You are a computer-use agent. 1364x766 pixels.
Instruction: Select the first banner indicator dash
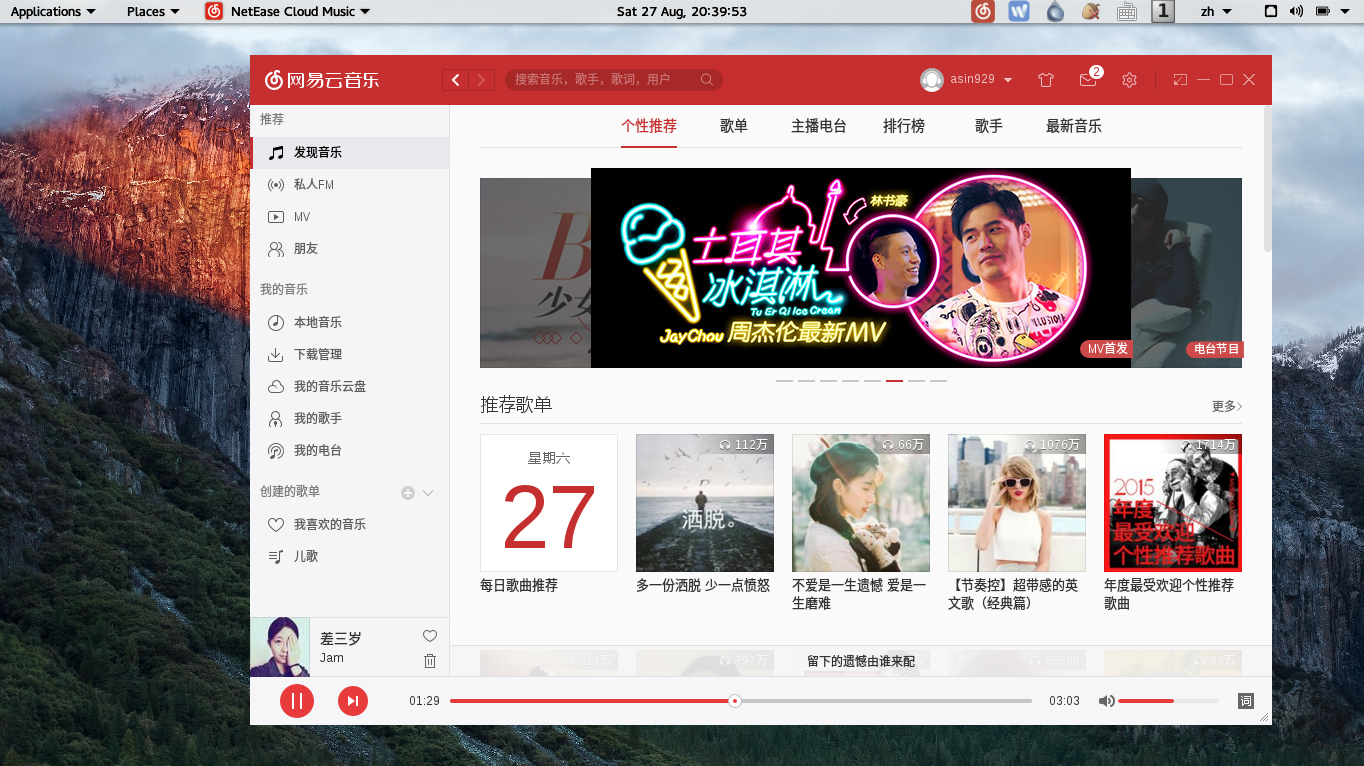(784, 381)
